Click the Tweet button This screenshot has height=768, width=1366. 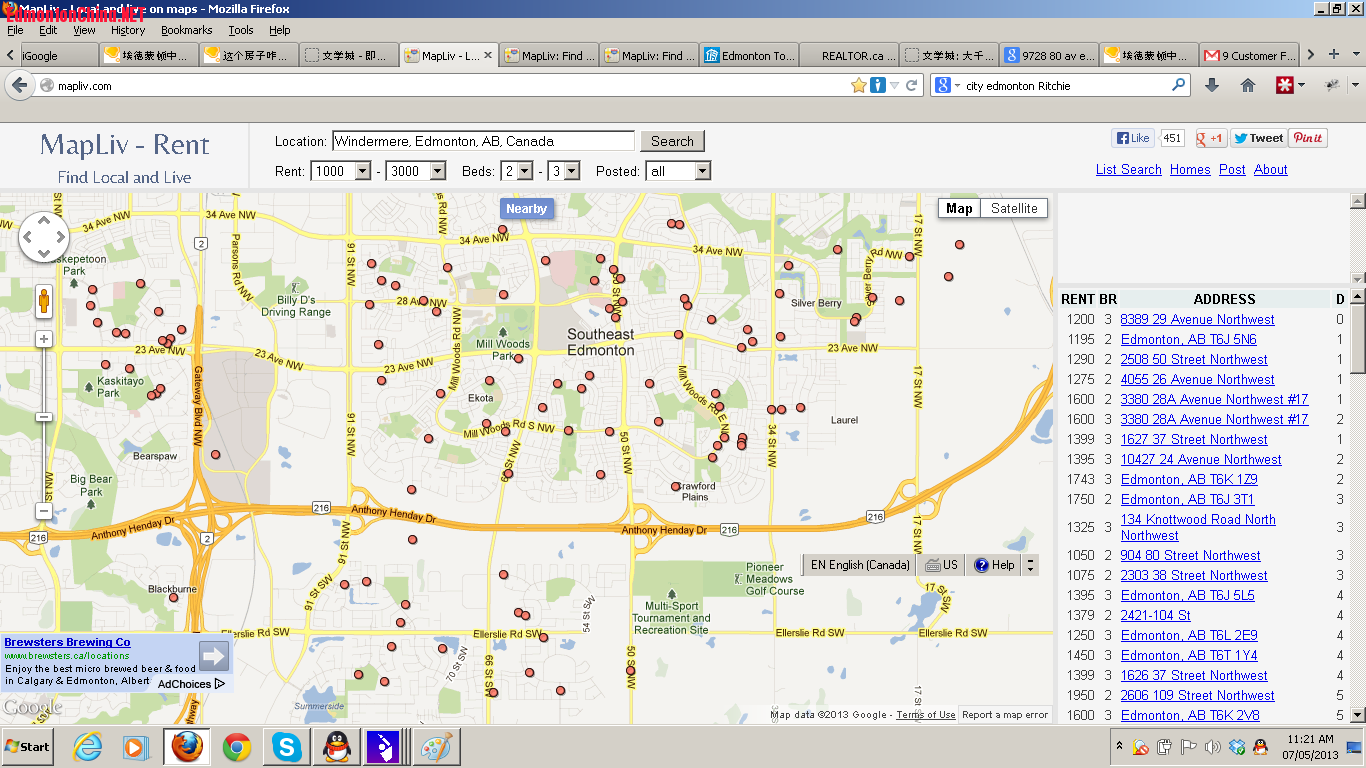(x=1258, y=138)
